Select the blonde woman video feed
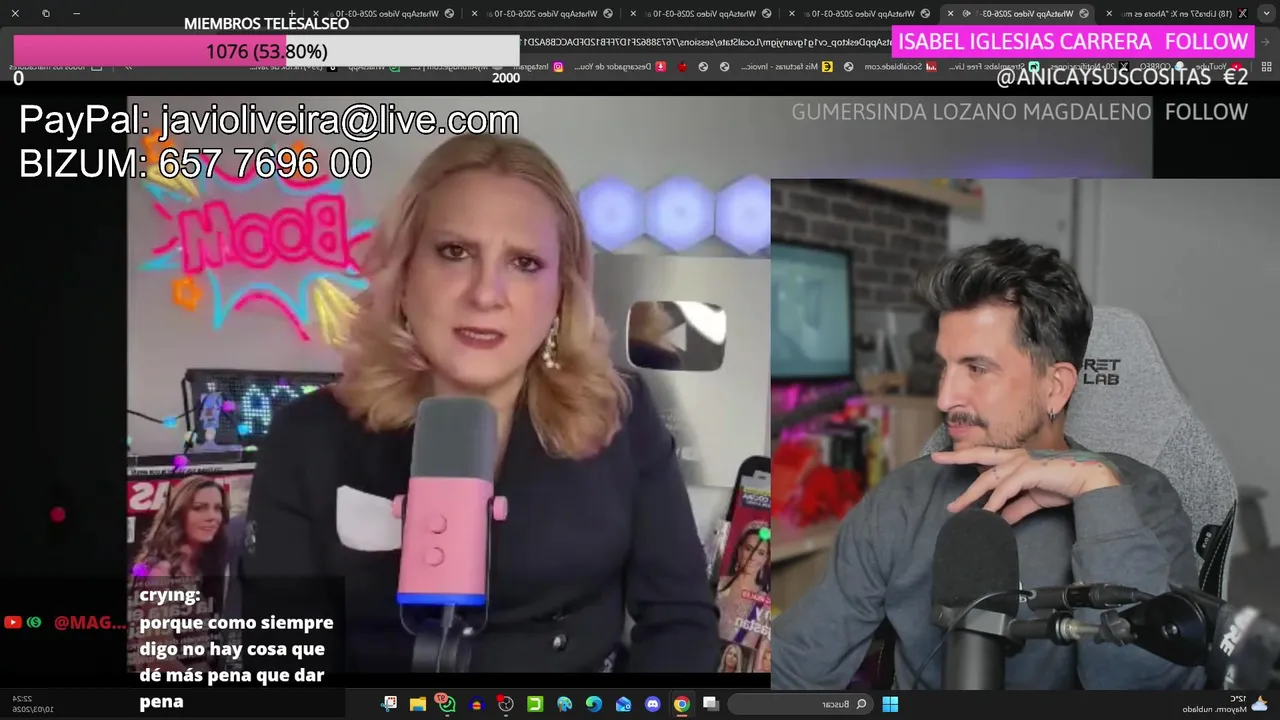1280x720 pixels. coord(448,384)
